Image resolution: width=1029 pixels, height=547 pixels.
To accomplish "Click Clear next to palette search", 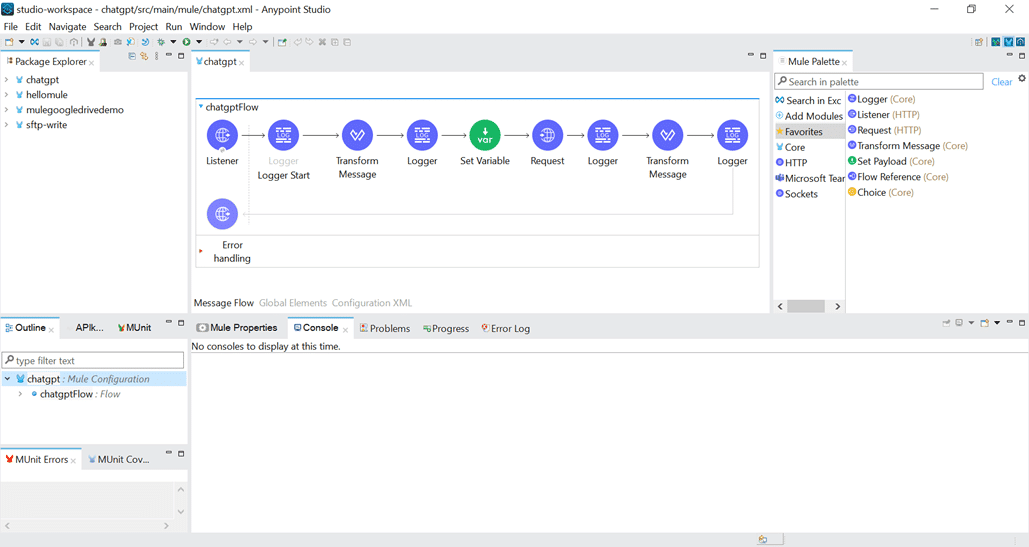I will click(1001, 82).
